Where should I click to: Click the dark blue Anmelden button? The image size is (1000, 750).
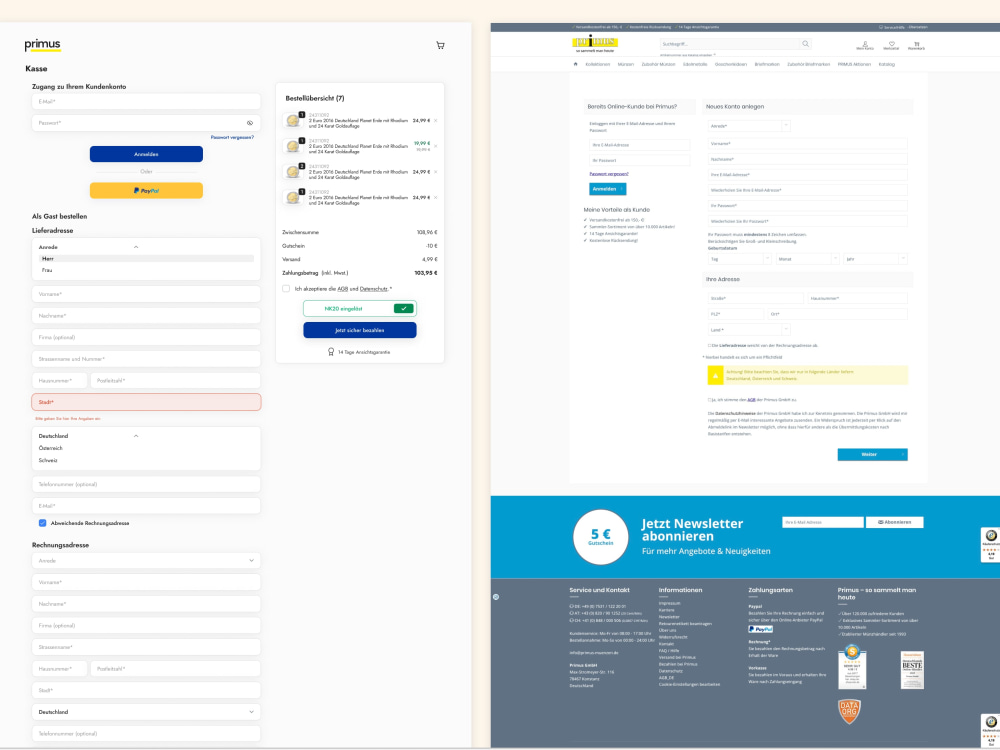(146, 154)
